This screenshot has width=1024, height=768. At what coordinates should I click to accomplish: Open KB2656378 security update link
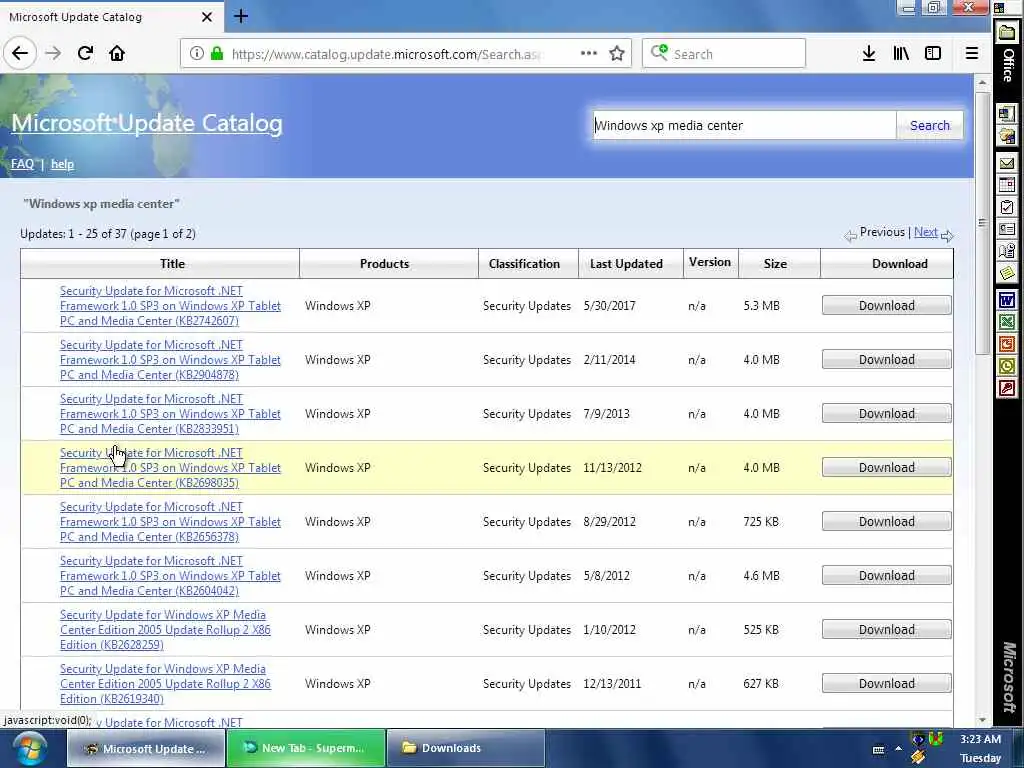point(170,522)
